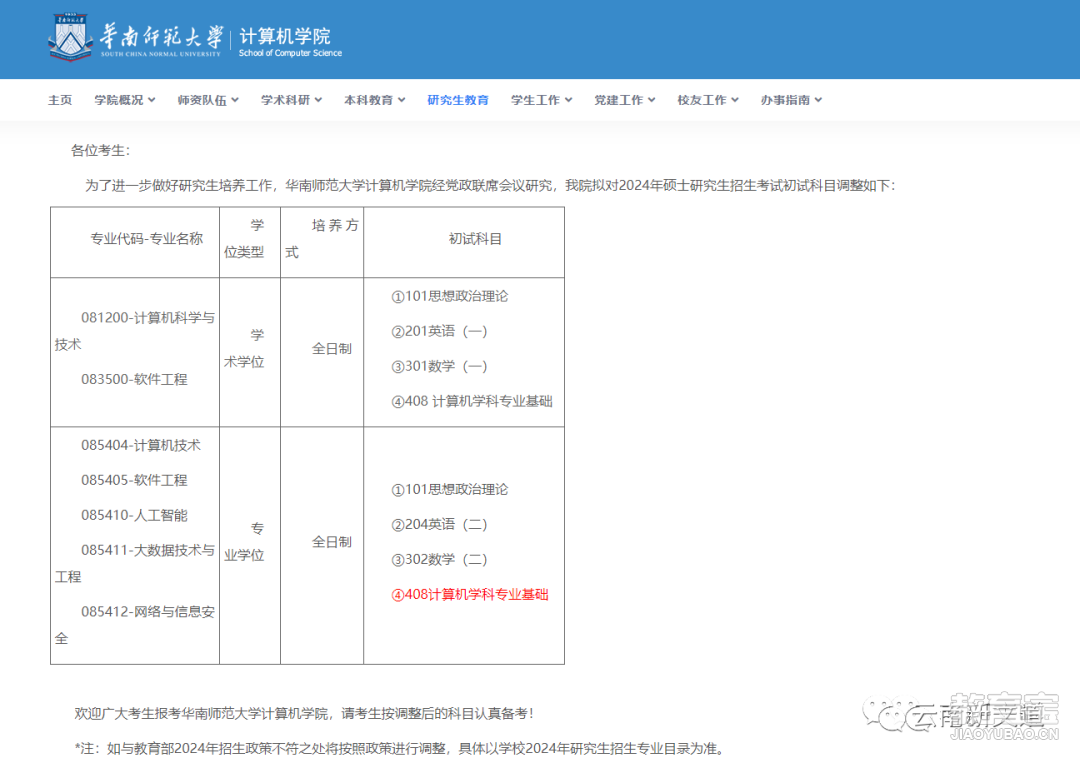Click the red ④408计算机学科专业基础 line
The width and height of the screenshot is (1080, 763).
tap(470, 594)
